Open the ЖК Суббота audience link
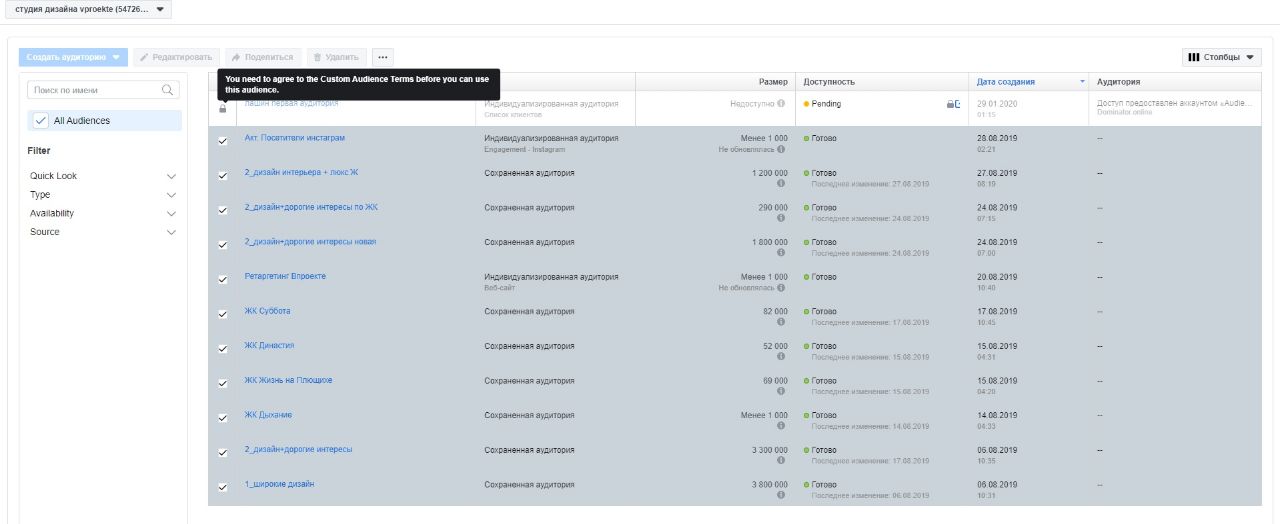Viewport: 1280px width, 524px height. [x=267, y=311]
